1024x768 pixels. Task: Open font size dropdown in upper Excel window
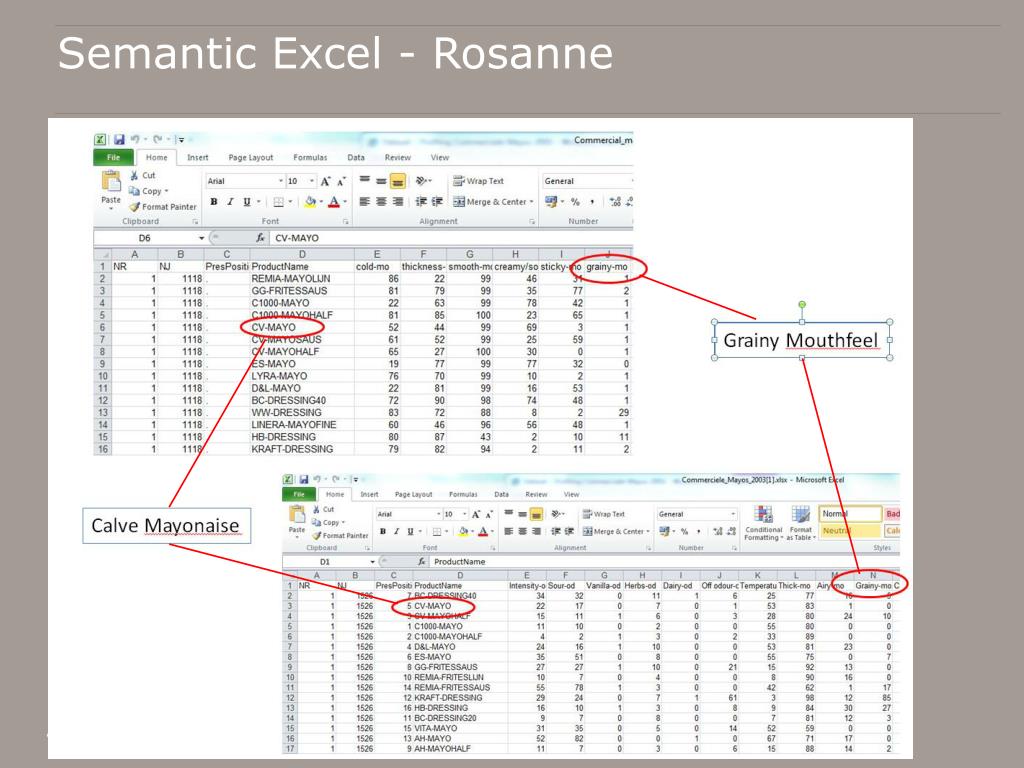[x=312, y=181]
